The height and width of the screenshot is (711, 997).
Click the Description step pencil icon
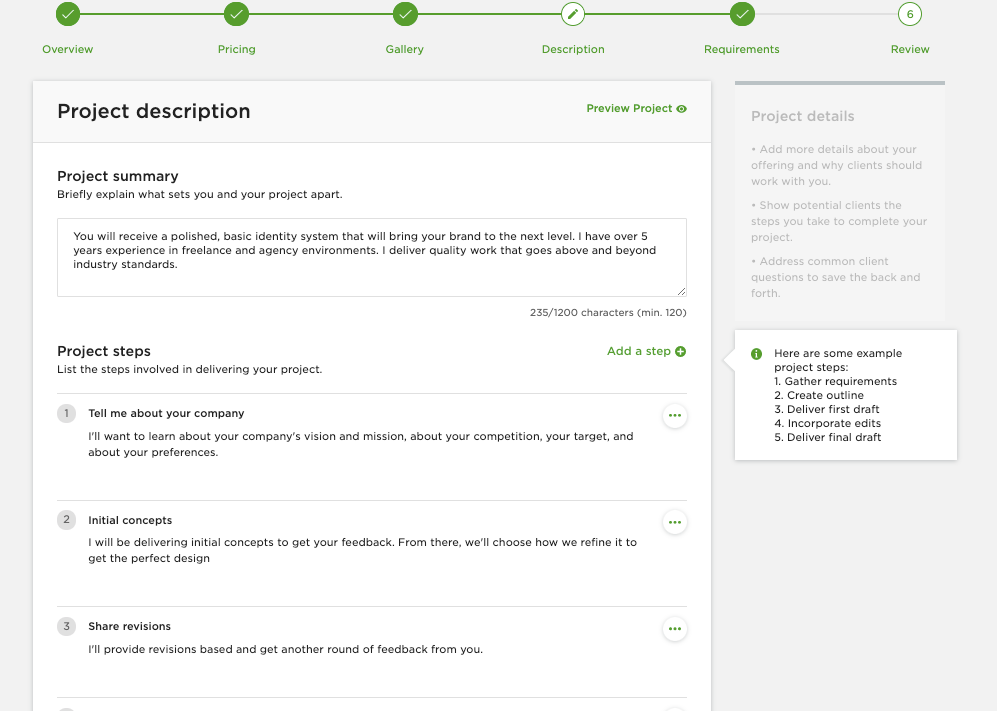pyautogui.click(x=573, y=14)
